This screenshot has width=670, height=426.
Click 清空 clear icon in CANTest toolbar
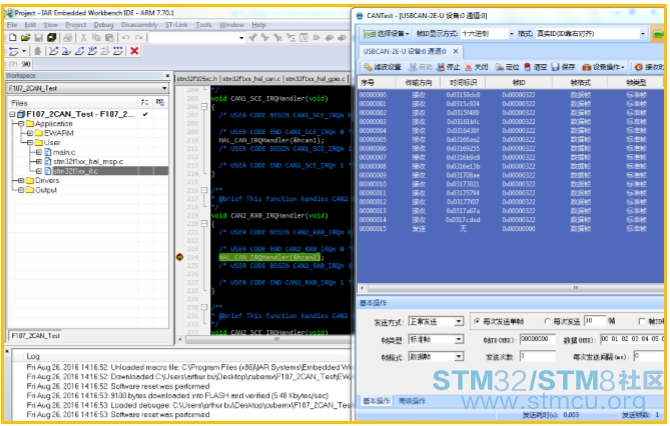527,67
